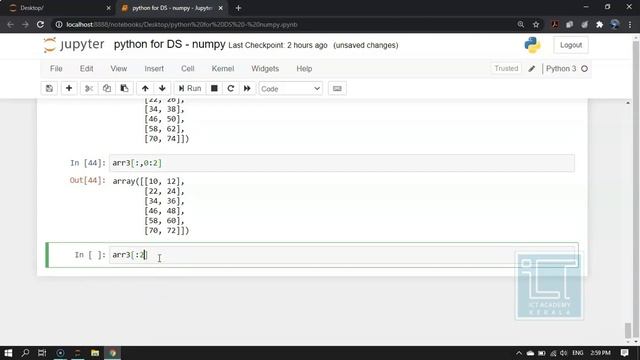The image size is (640, 360).
Task: Save notebook with the floppy disk icon
Action: [x=49, y=89]
